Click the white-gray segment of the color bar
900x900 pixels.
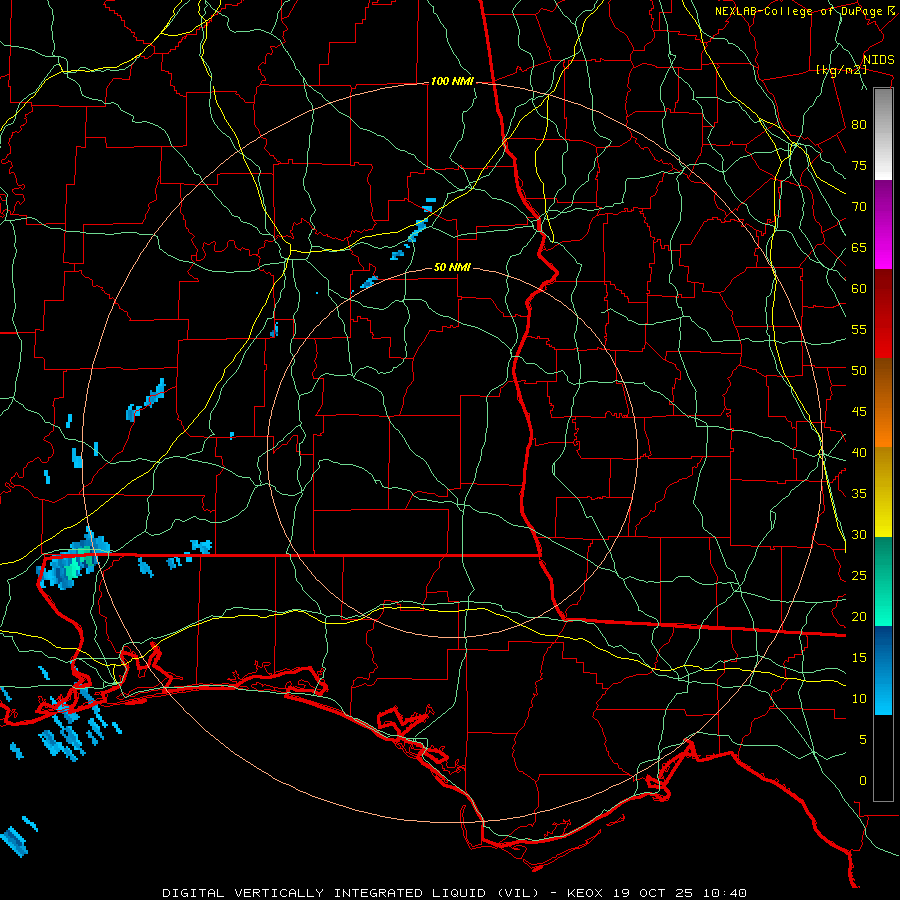(x=883, y=134)
